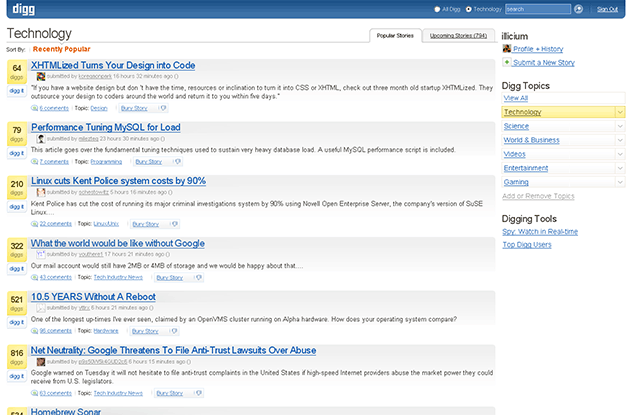Screen dimensions: 632x415
Task: Digg the Performance Tuning MySQL story
Action: (17, 153)
